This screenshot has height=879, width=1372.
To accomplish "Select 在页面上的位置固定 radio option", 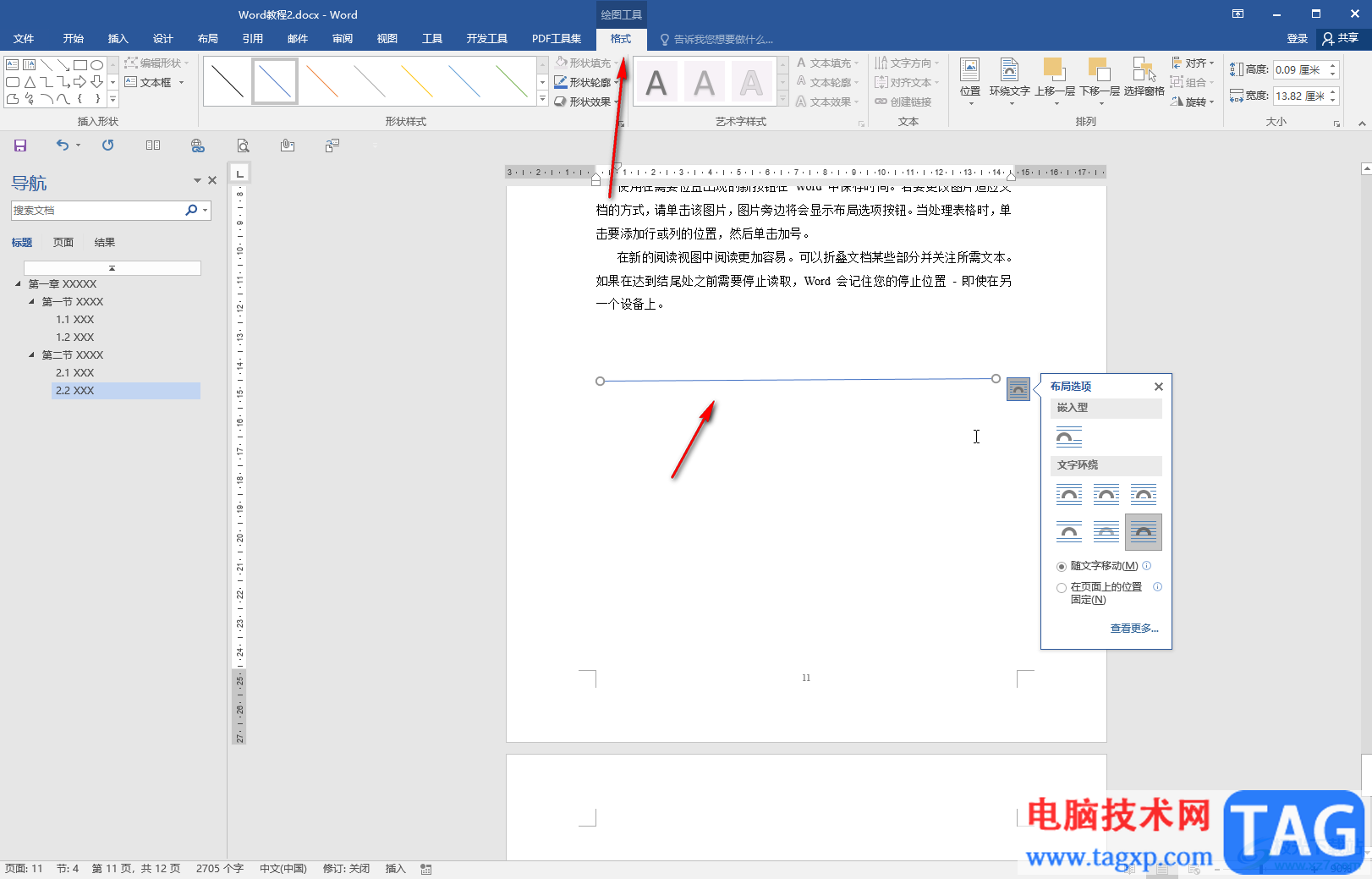I will [1062, 588].
